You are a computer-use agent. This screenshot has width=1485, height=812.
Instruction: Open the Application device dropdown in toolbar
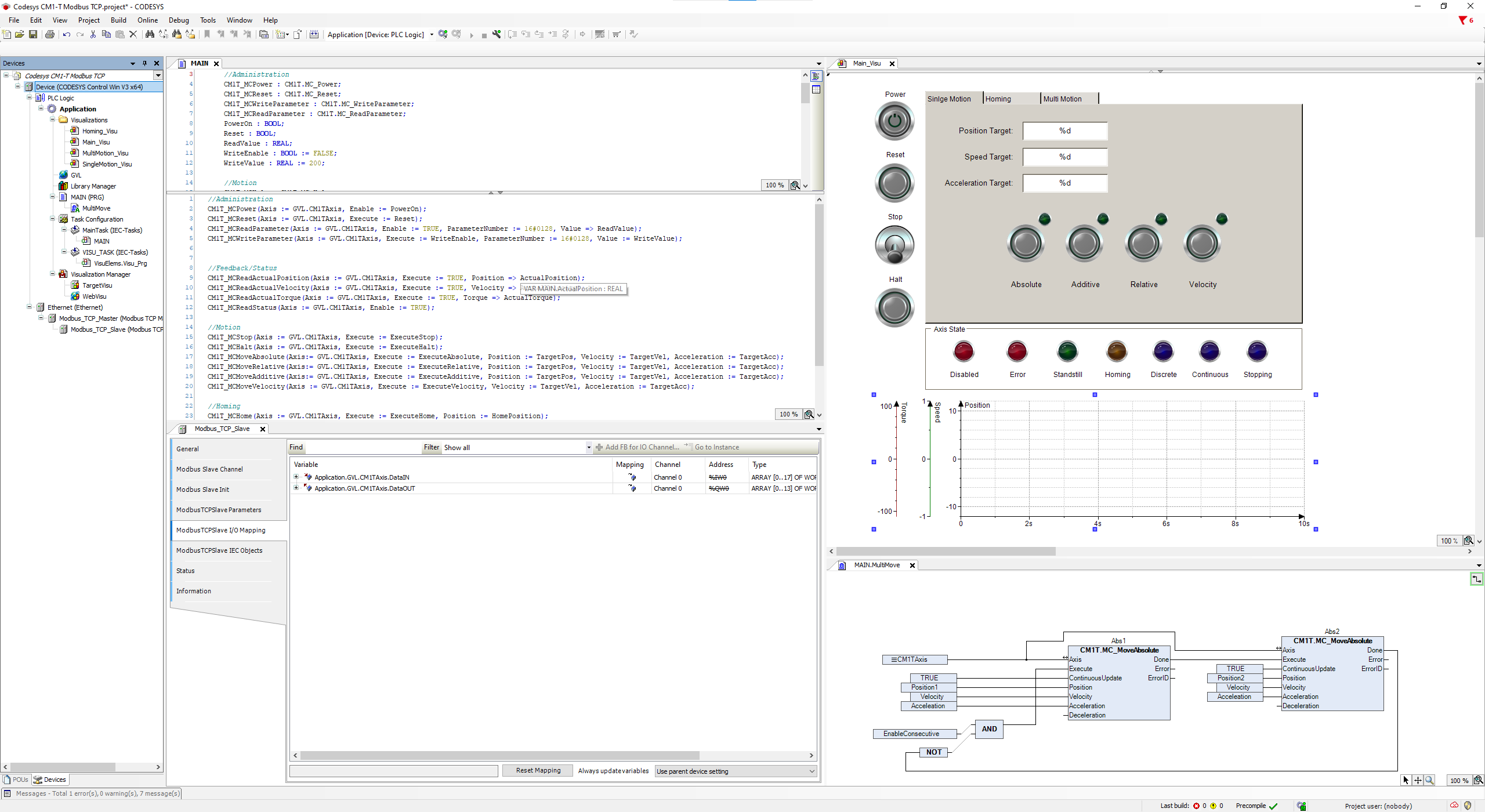432,34
